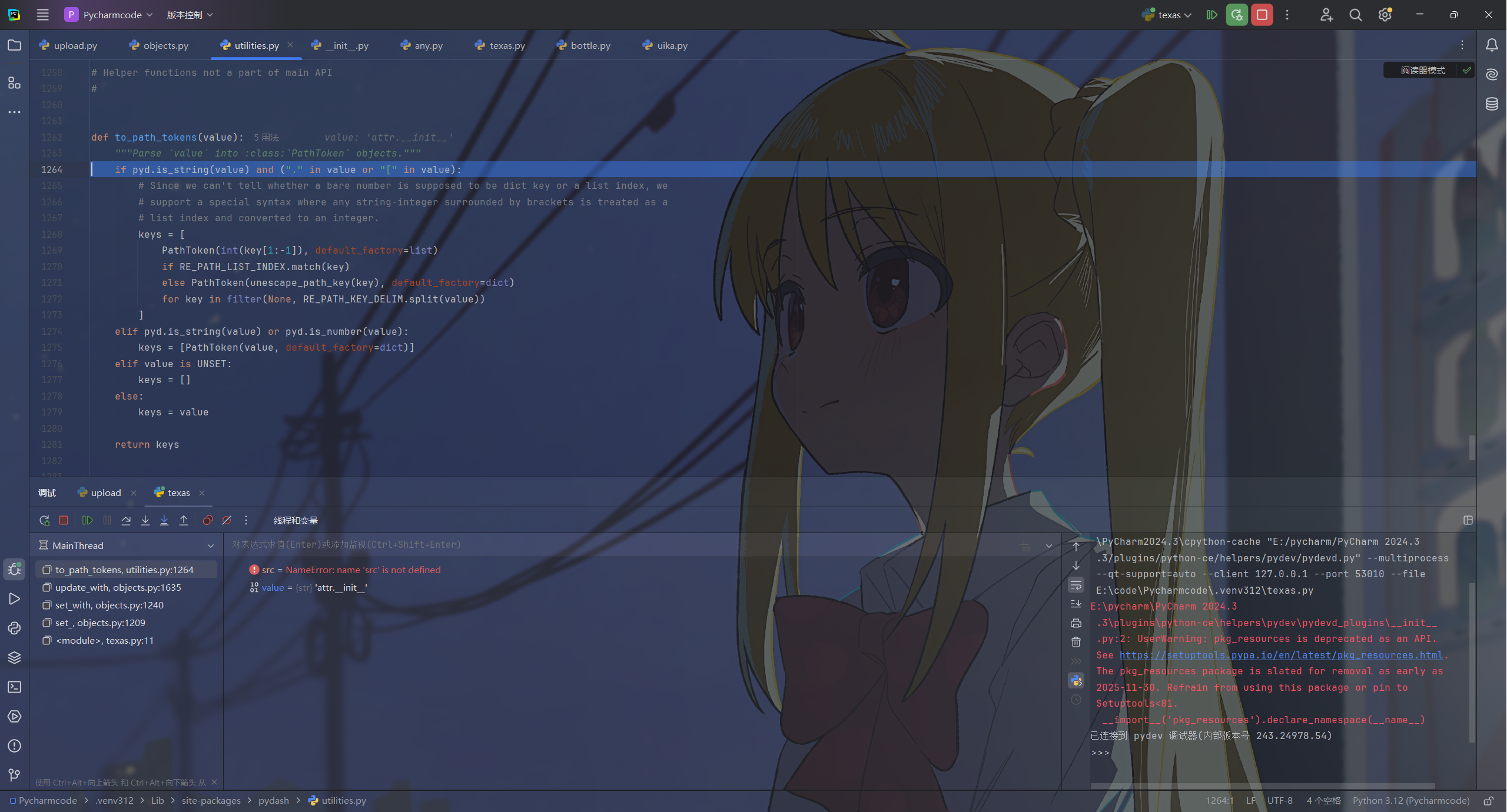The width and height of the screenshot is (1507, 812).
Task: Toggle the Python console prompt button
Action: [1076, 681]
